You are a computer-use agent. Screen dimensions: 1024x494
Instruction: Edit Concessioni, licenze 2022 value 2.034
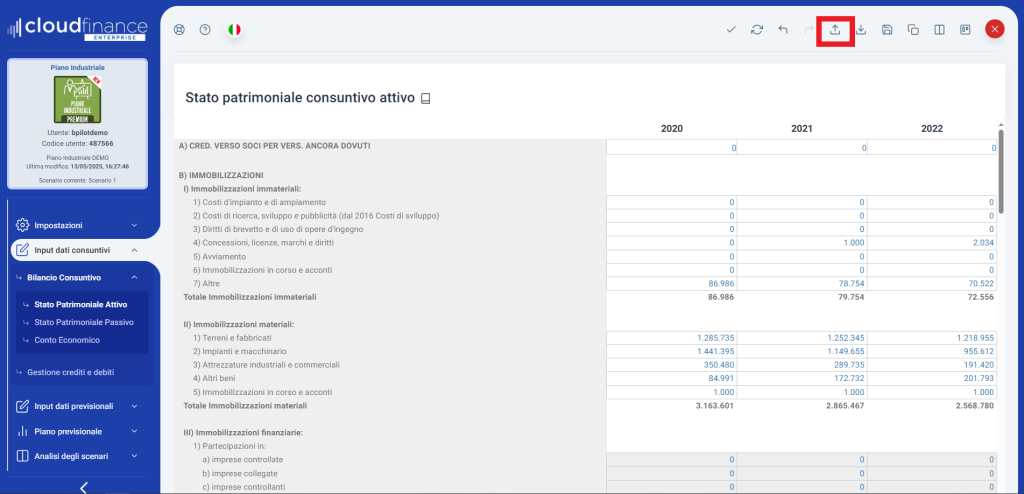point(932,242)
